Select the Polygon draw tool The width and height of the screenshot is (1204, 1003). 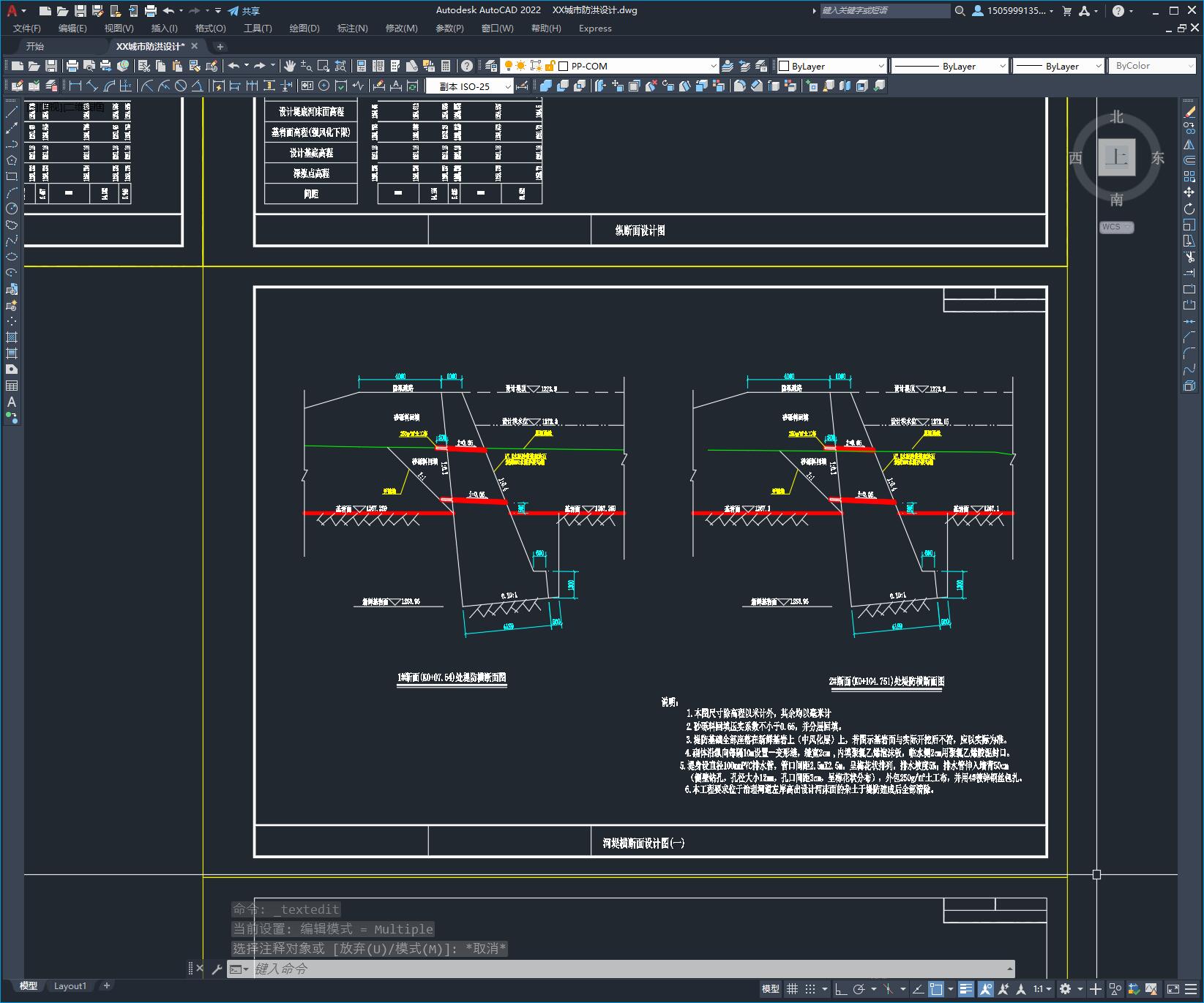[x=12, y=160]
